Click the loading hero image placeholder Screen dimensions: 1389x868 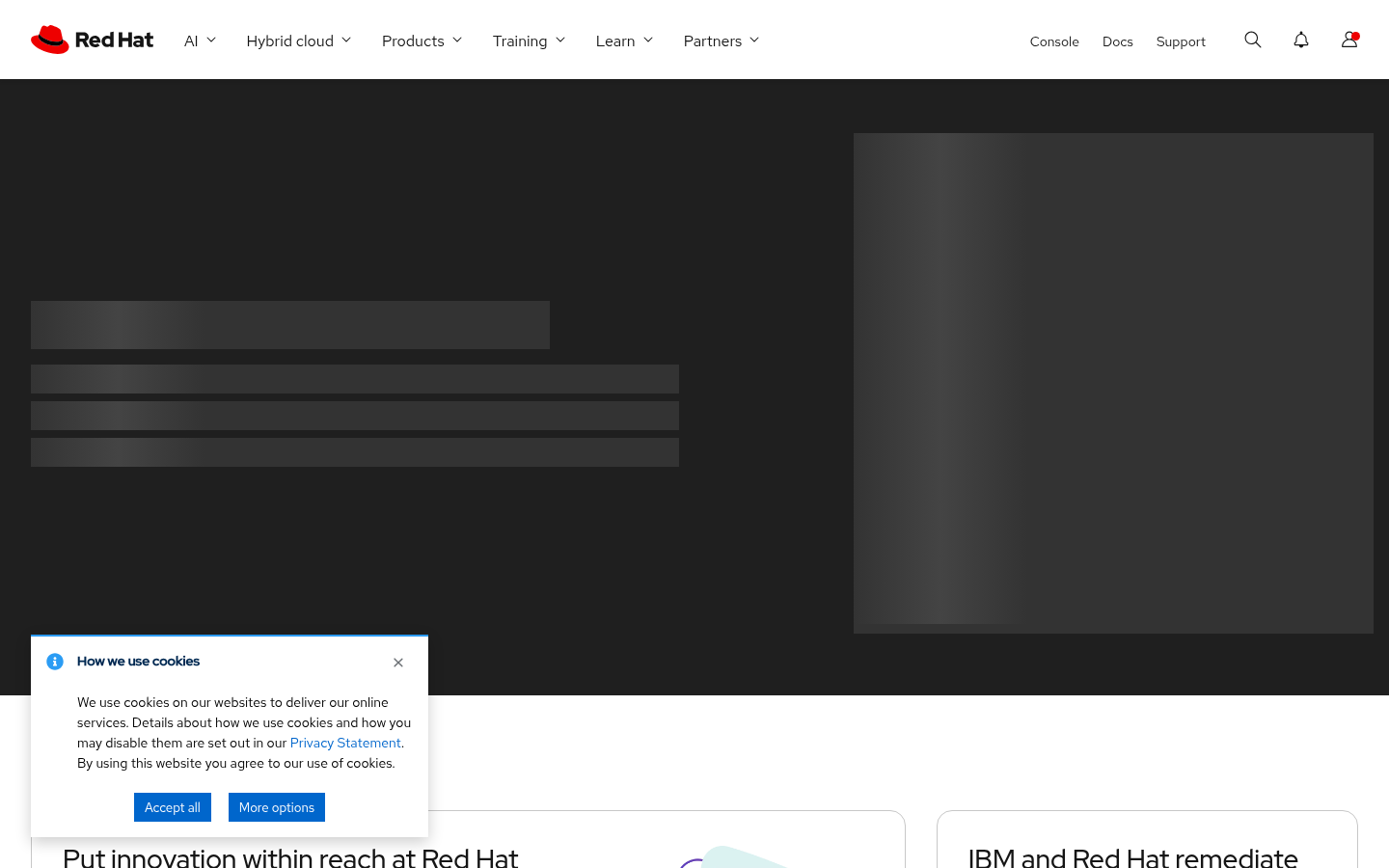point(1113,383)
